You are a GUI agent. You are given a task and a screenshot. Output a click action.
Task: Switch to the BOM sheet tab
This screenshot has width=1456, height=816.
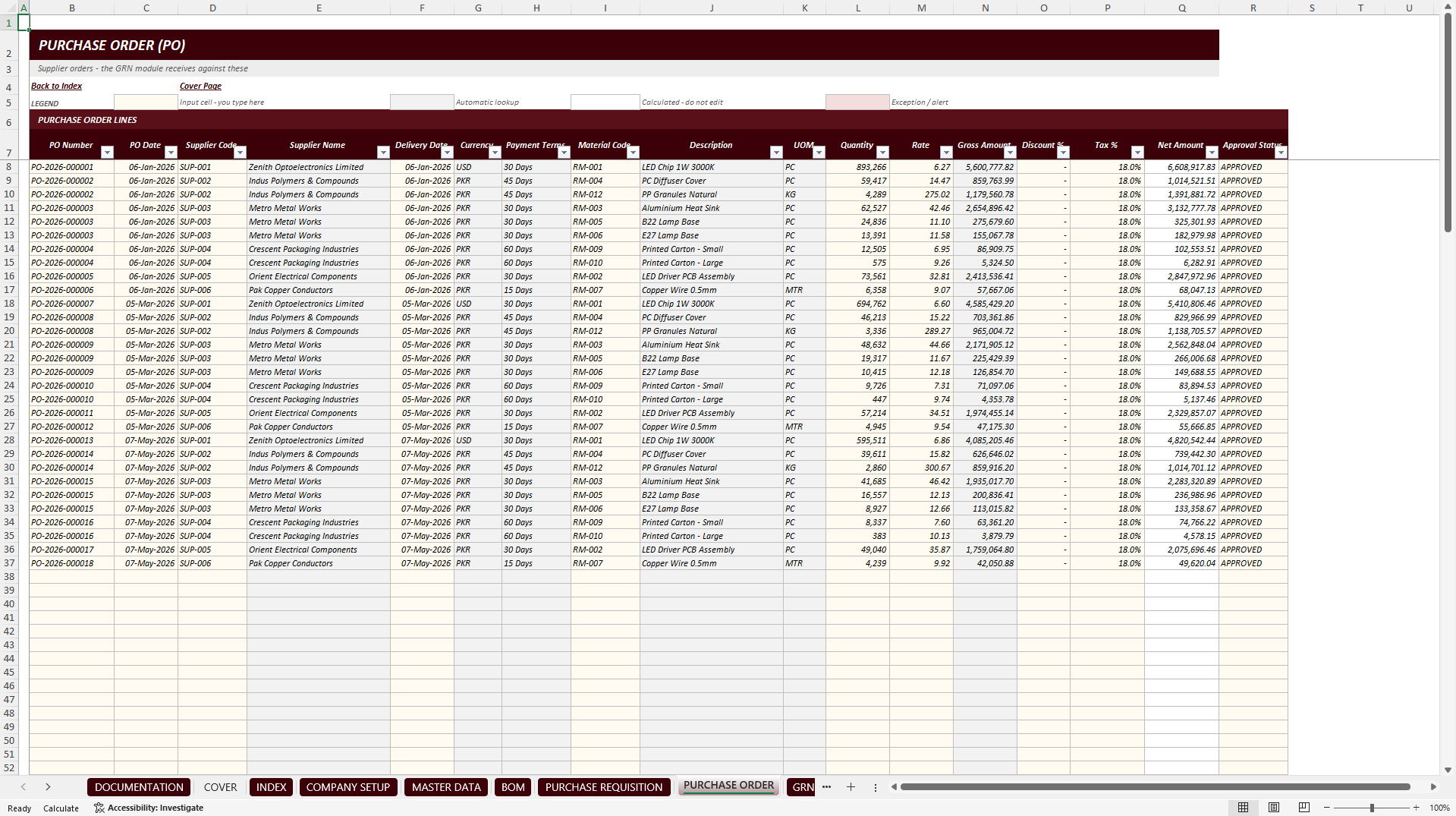513,787
